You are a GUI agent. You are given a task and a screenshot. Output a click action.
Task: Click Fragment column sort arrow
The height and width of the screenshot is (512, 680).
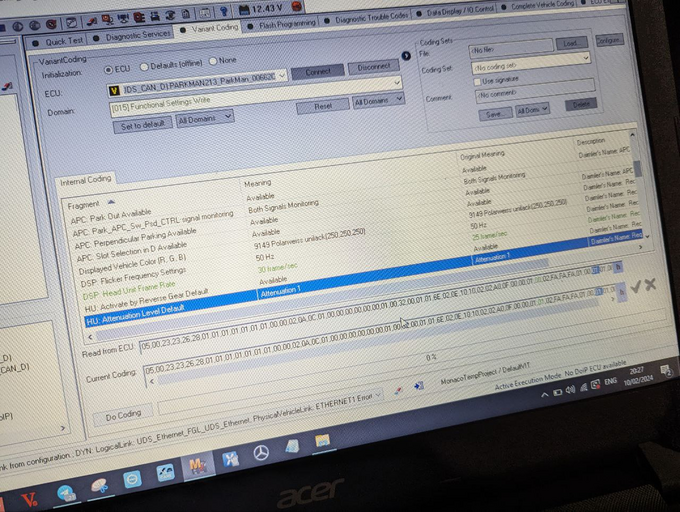111,202
